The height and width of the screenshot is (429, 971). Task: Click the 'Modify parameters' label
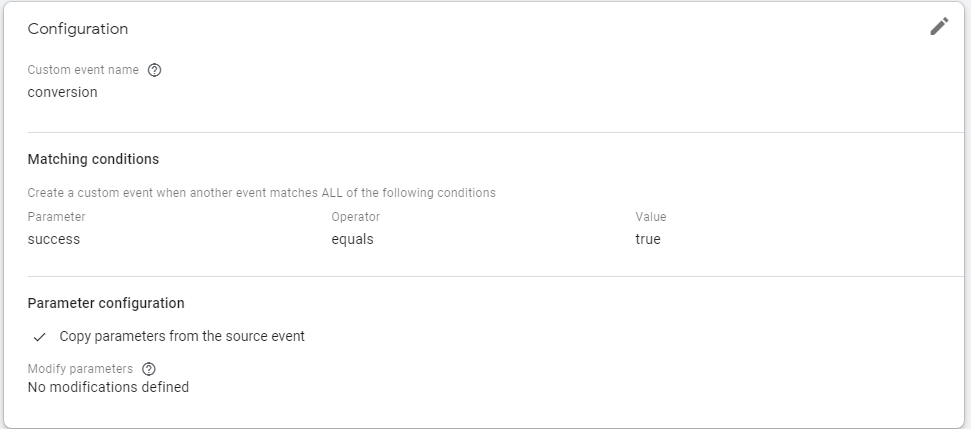[x=81, y=369]
